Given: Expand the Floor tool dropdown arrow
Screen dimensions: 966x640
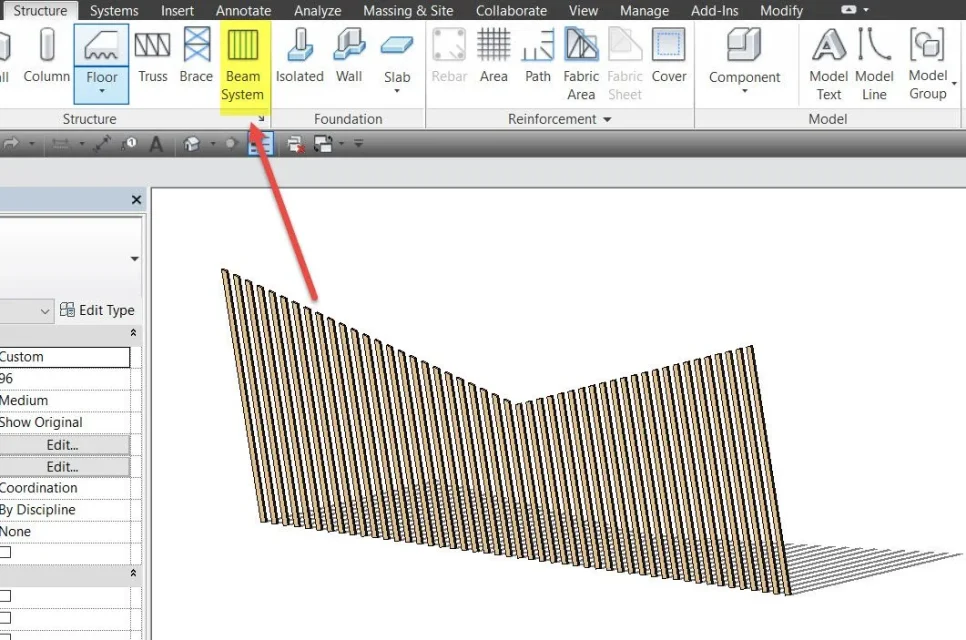Looking at the screenshot, I should 102,91.
